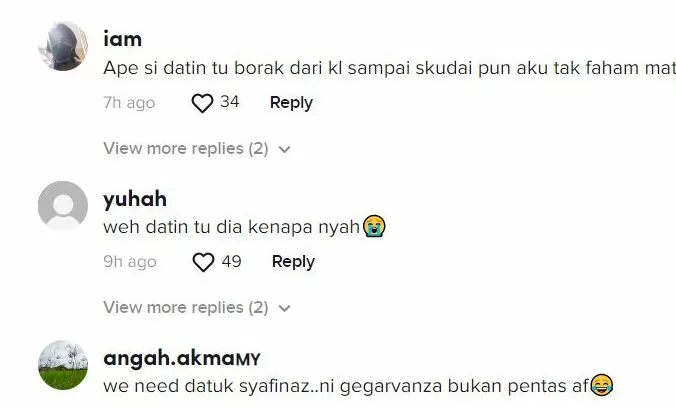Open yuhah's default gray avatar
The width and height of the screenshot is (676, 408).
(63, 206)
